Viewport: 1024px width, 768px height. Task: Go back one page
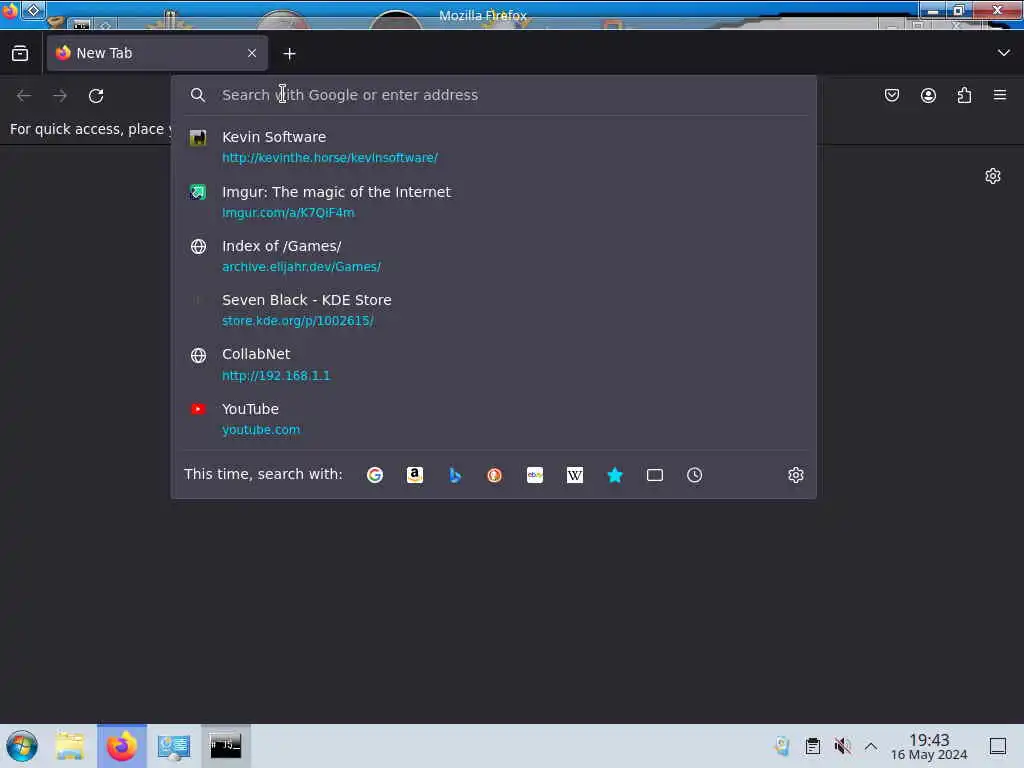24,96
